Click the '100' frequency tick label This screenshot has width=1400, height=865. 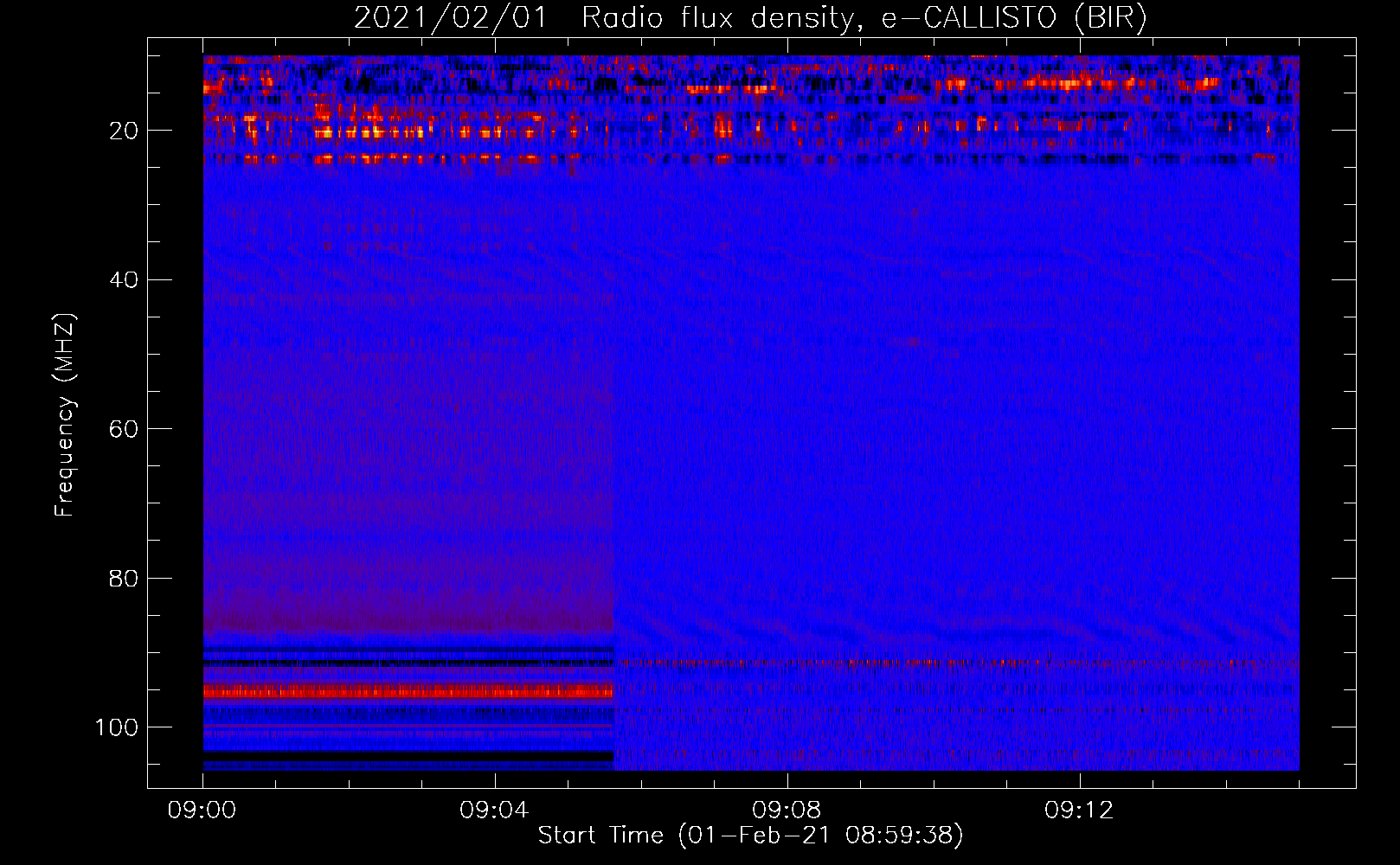coord(117,727)
